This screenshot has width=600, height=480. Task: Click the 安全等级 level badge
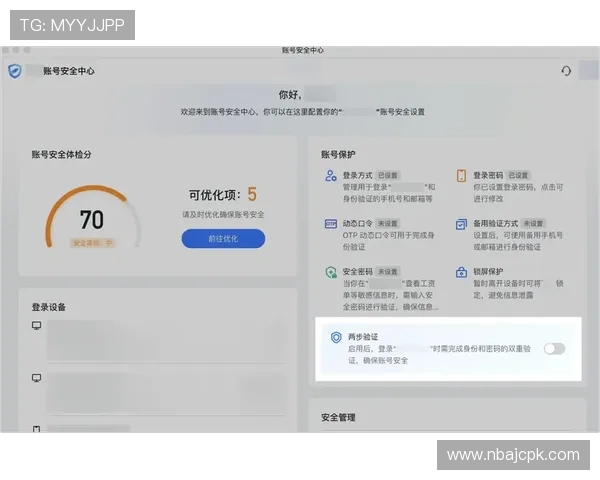coord(92,243)
